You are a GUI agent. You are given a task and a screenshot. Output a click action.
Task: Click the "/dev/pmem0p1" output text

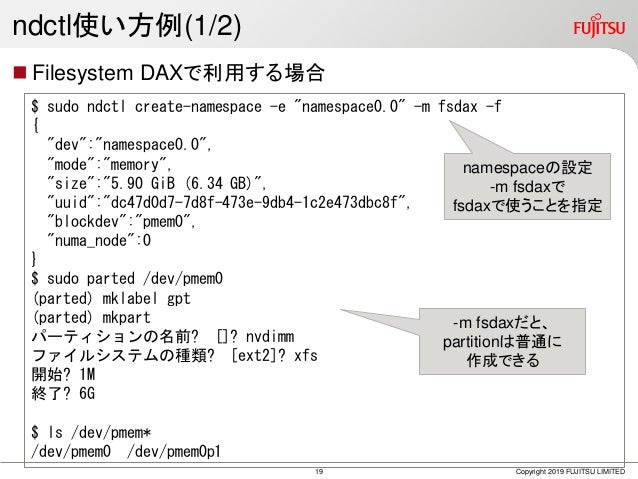coord(174,451)
